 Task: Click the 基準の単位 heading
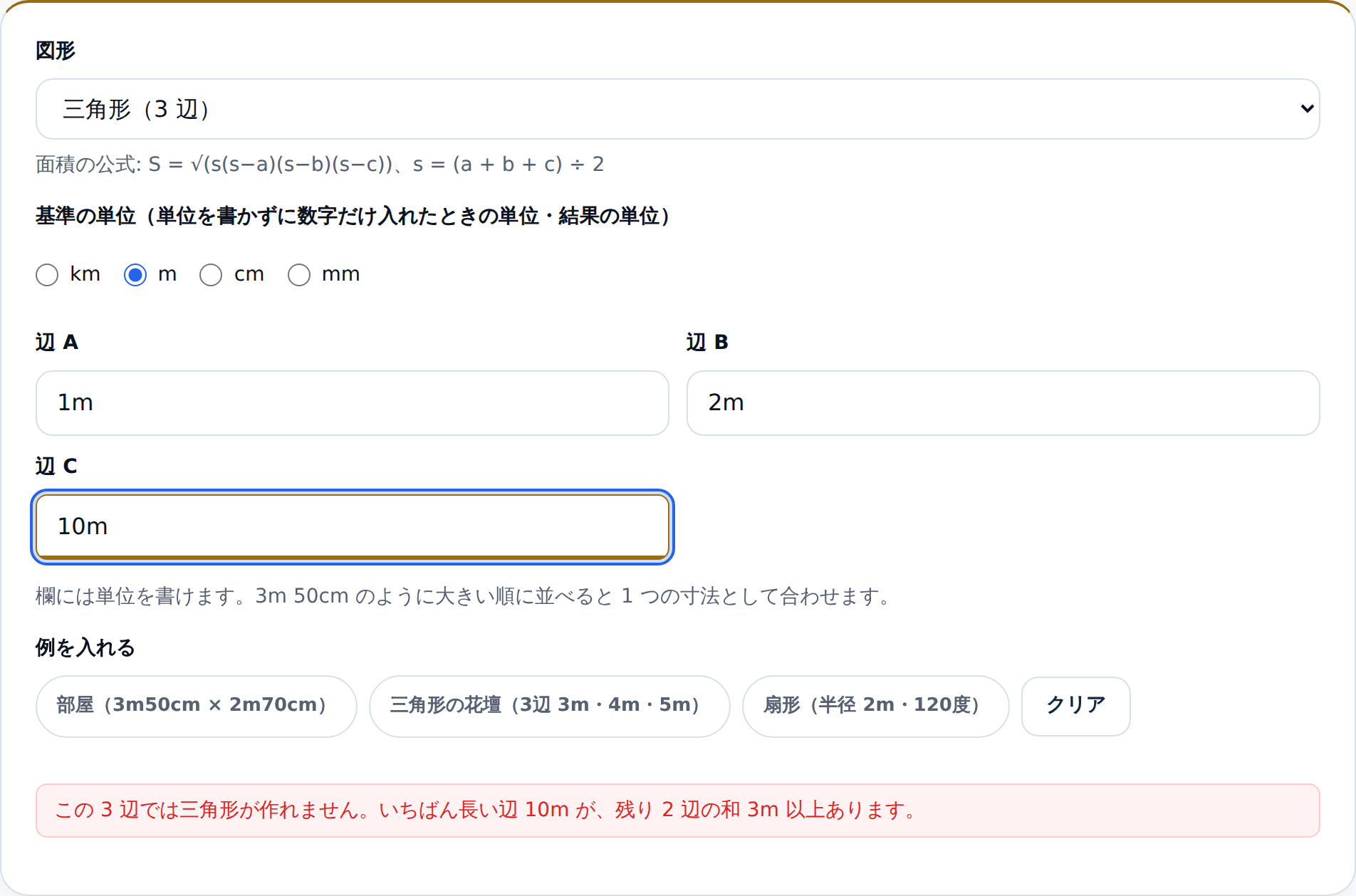(x=354, y=216)
